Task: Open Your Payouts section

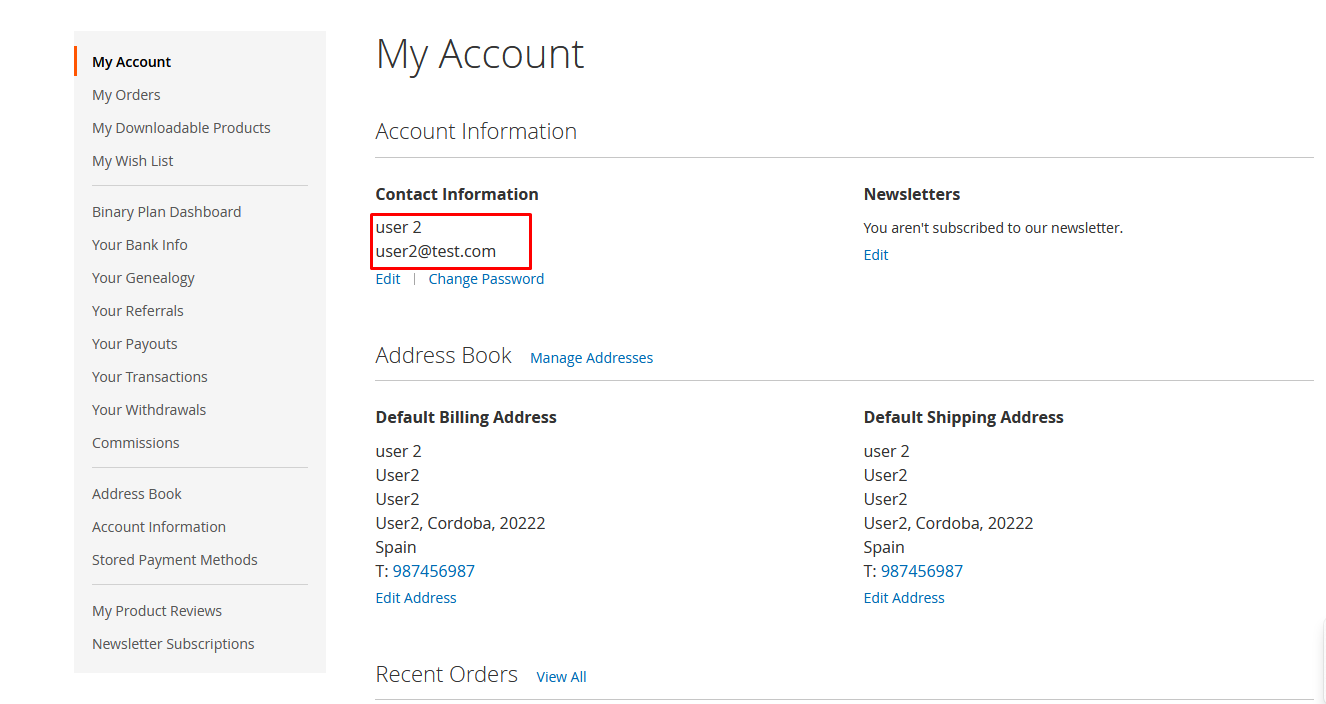Action: 134,344
